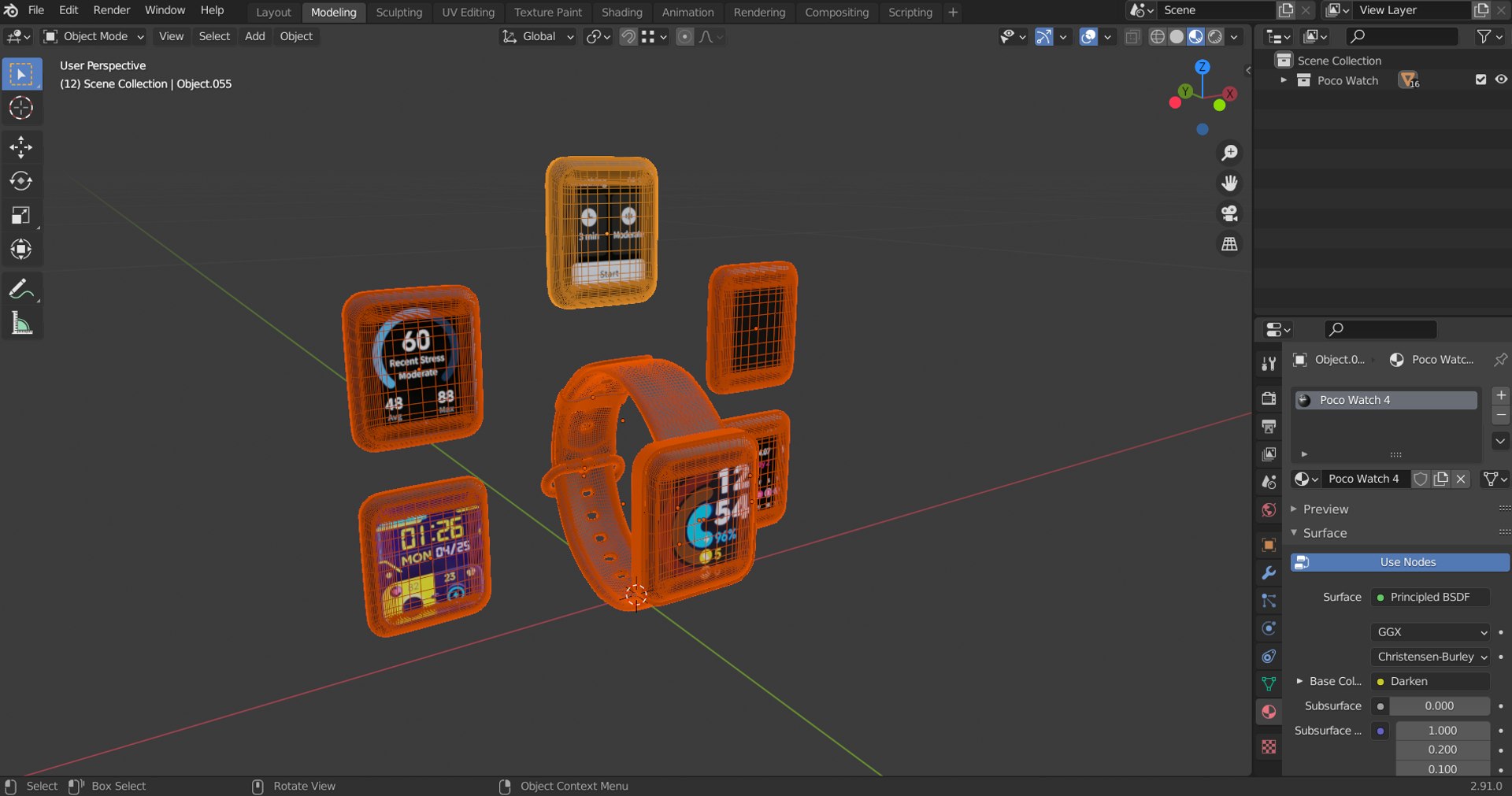
Task: Expand the Preview panel
Action: (x=1294, y=509)
